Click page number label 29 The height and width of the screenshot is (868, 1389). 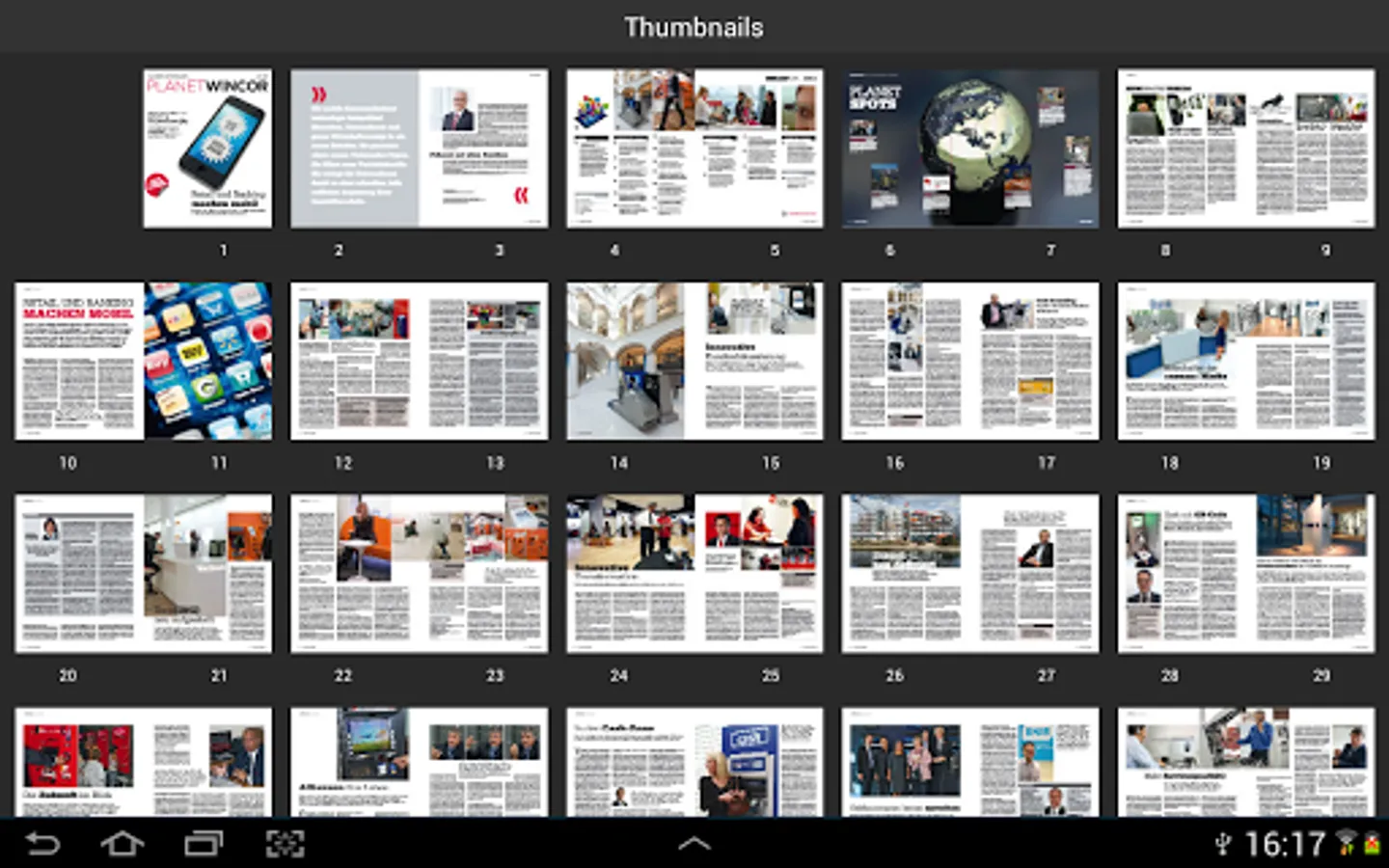pos(1321,675)
